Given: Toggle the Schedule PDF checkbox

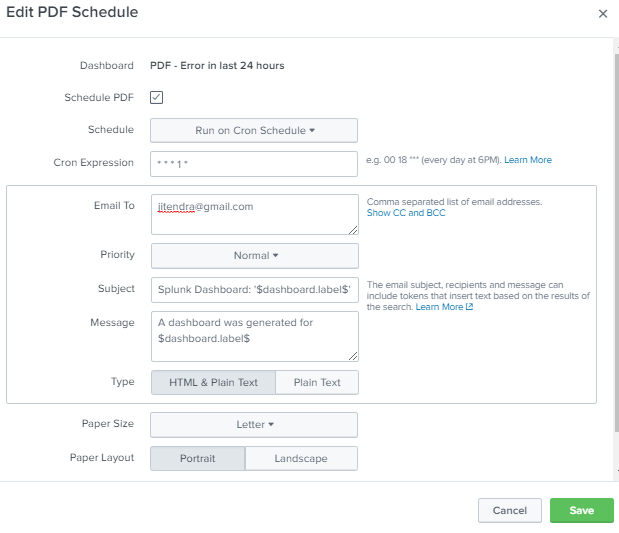Looking at the screenshot, I should [x=156, y=97].
